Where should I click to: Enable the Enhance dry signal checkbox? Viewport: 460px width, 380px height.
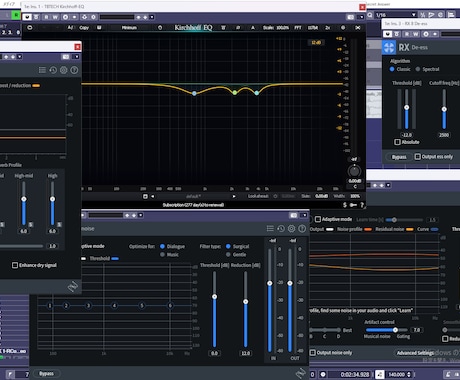15,265
